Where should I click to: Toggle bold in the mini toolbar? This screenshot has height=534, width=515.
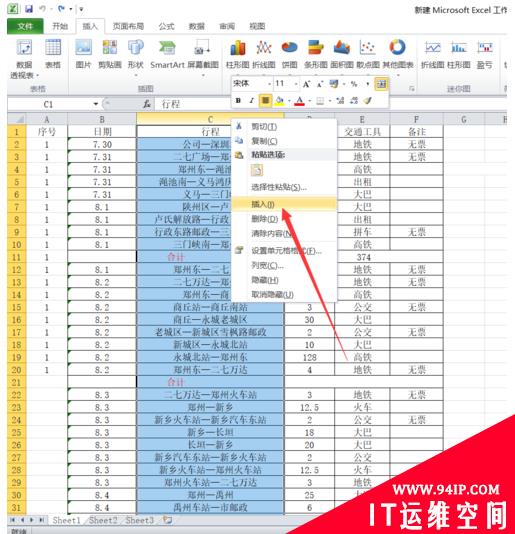(x=238, y=100)
